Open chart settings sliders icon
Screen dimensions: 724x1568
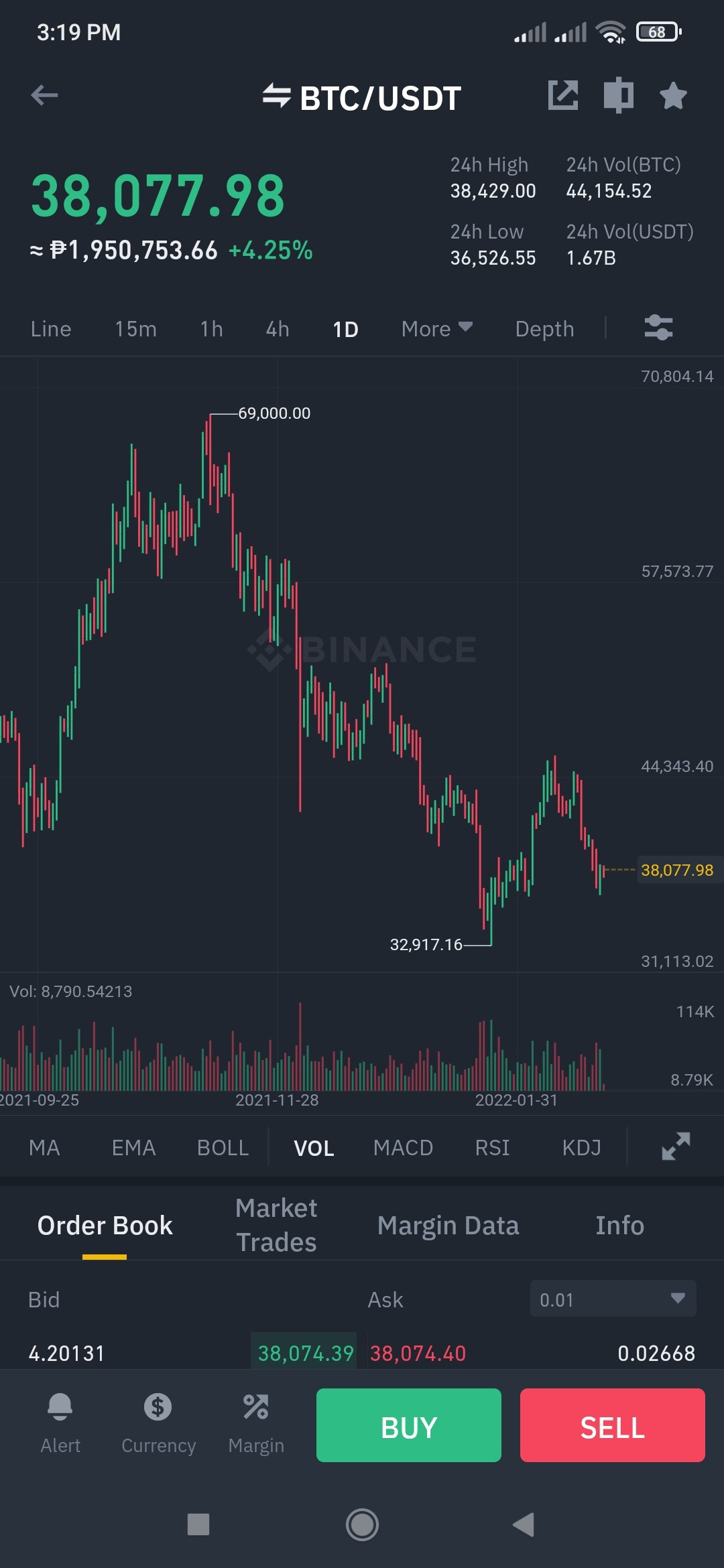coord(658,328)
